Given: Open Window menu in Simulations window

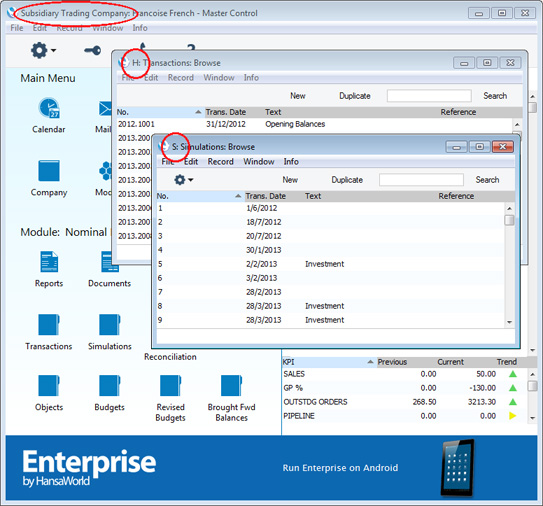Looking at the screenshot, I should [x=259, y=162].
